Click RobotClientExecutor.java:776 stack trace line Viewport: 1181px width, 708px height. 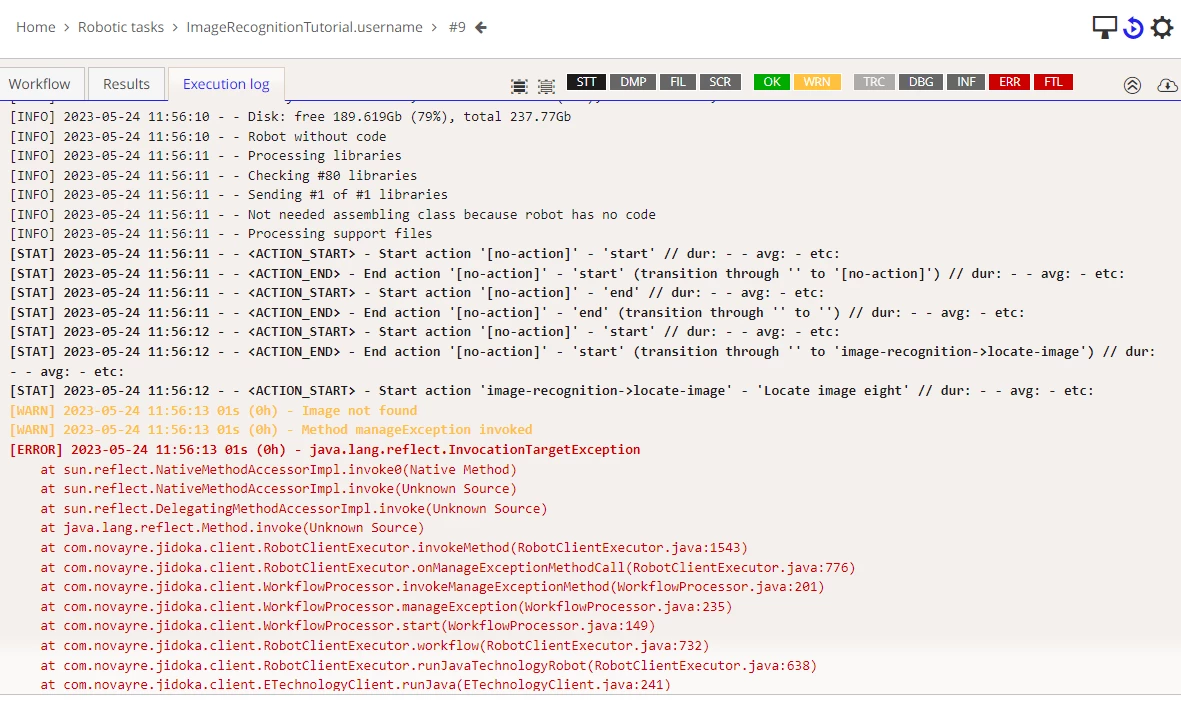pyautogui.click(x=448, y=567)
